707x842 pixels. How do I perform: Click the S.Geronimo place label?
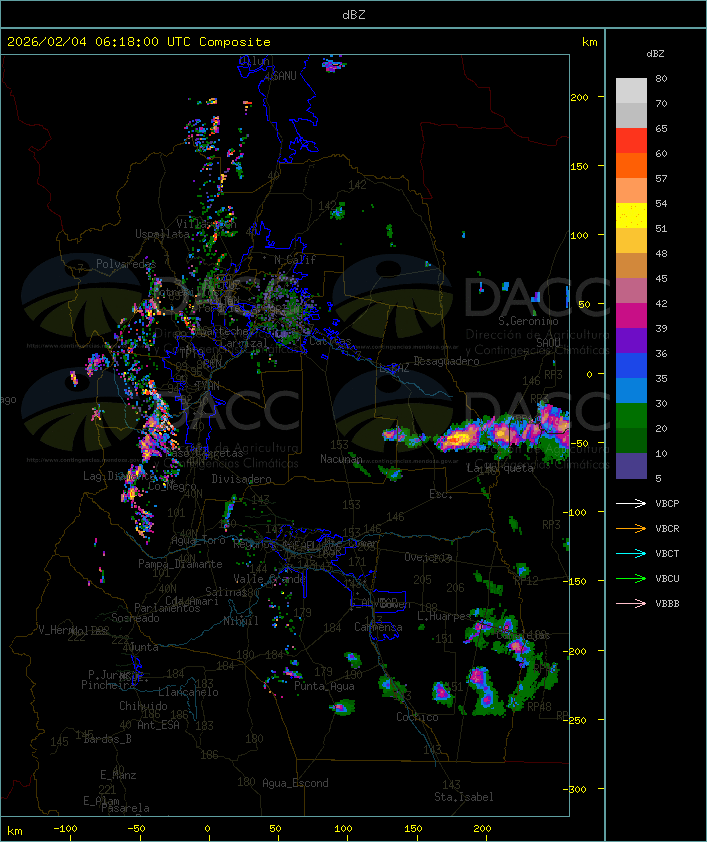(x=528, y=321)
